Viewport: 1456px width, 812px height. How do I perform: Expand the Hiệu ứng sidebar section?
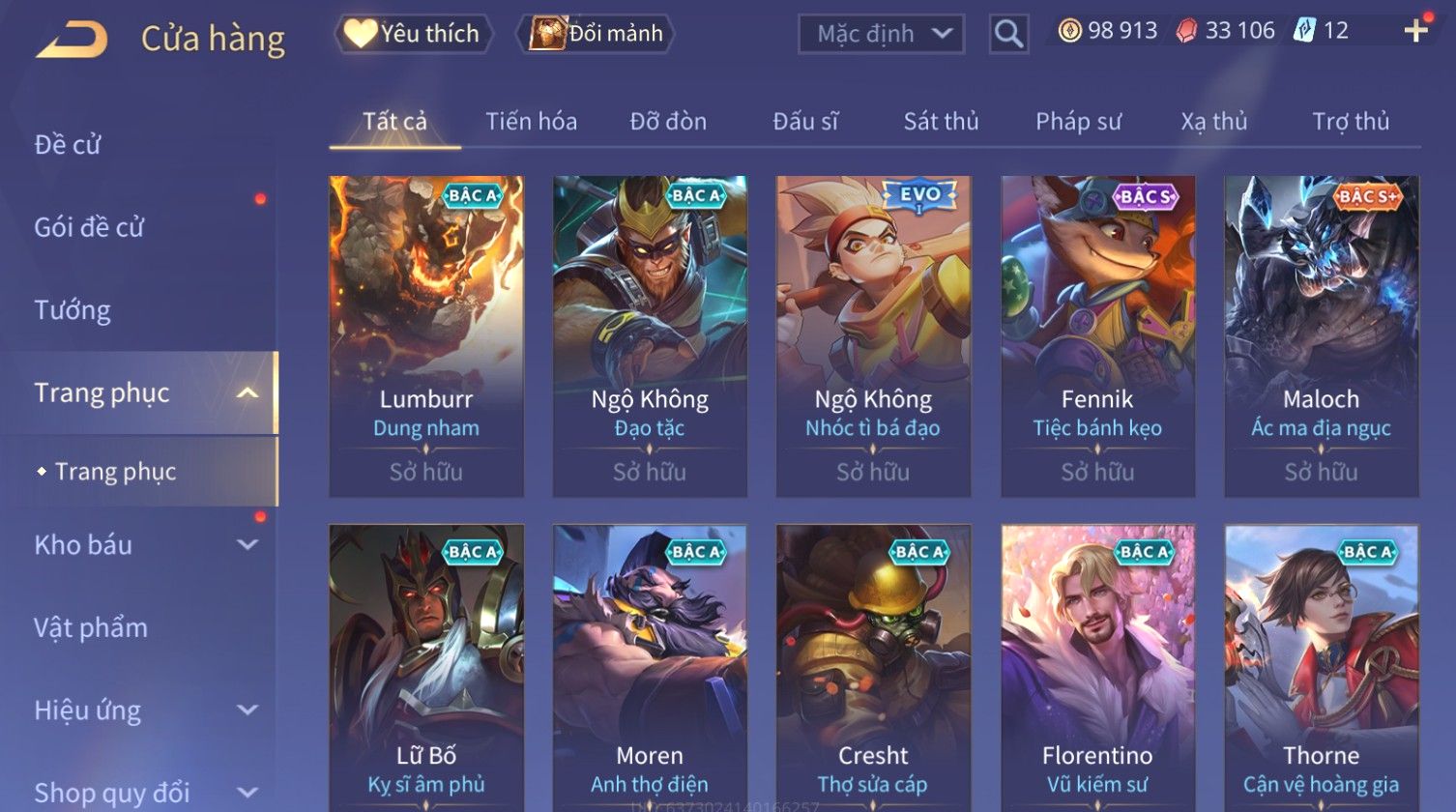click(248, 710)
